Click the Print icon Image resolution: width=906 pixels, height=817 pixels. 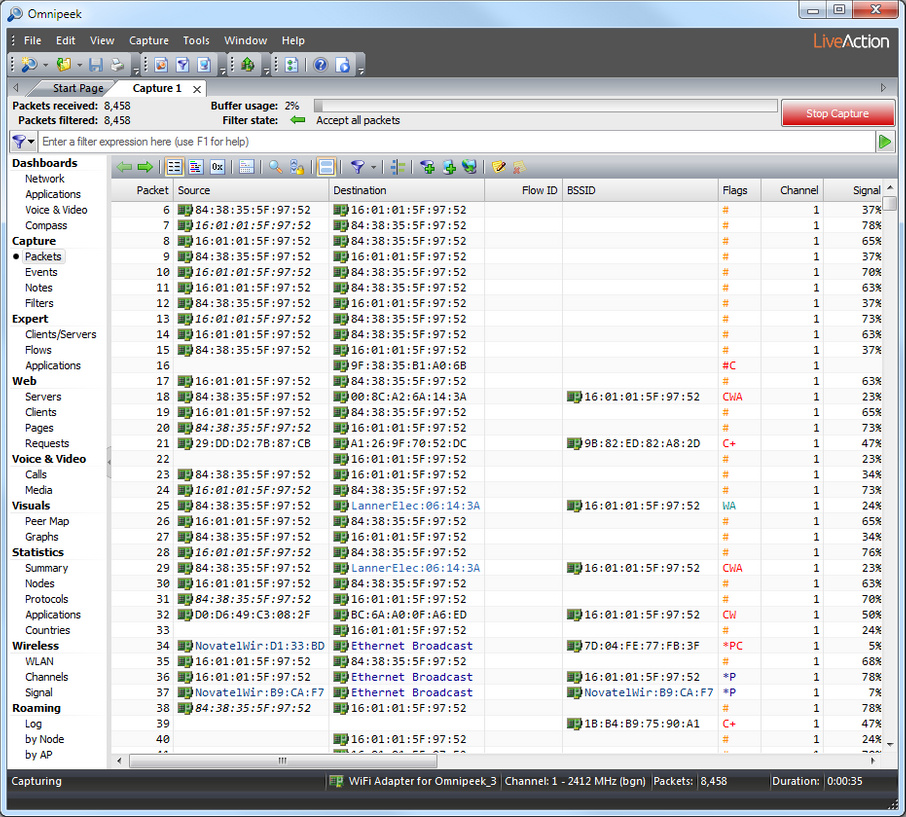tap(117, 65)
